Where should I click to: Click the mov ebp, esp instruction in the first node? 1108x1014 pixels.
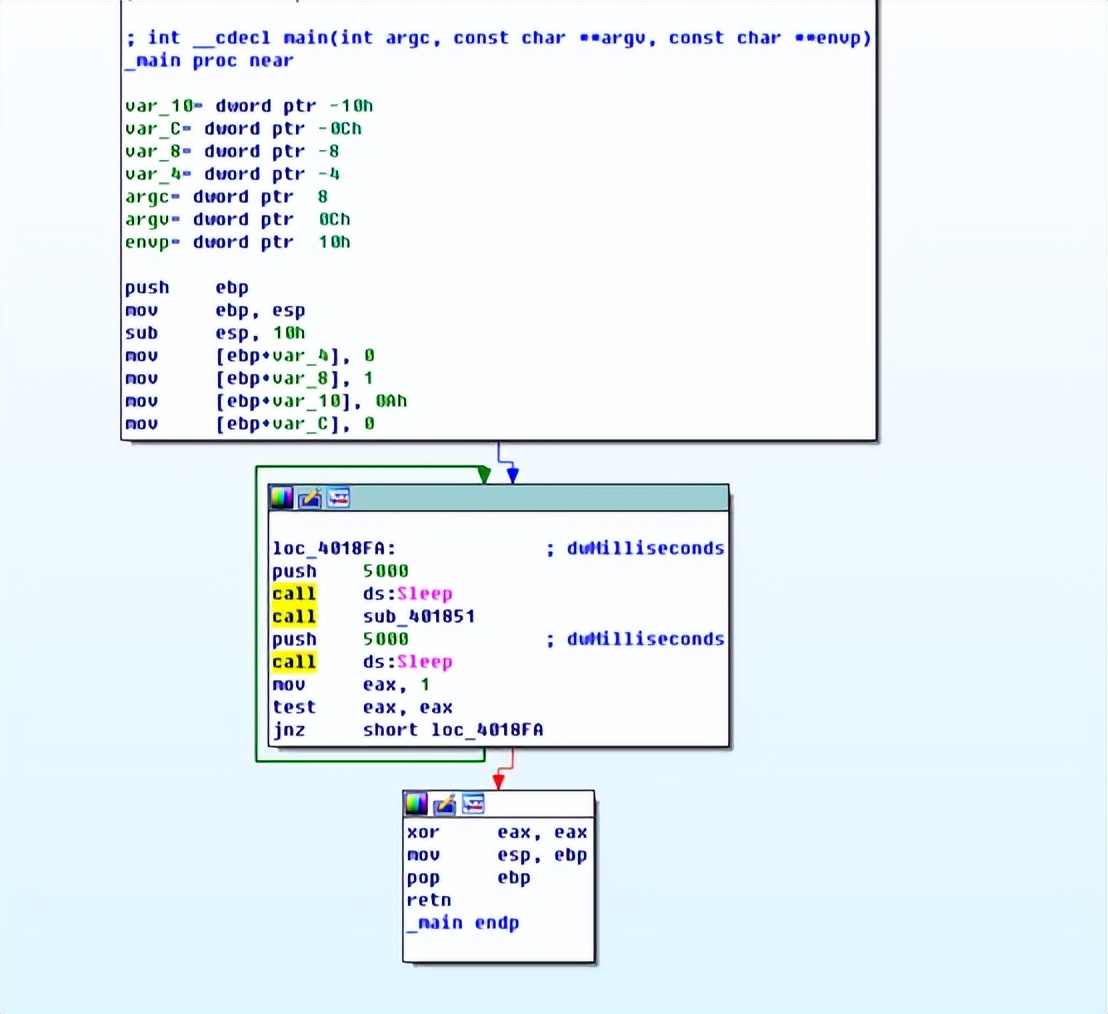pos(215,310)
